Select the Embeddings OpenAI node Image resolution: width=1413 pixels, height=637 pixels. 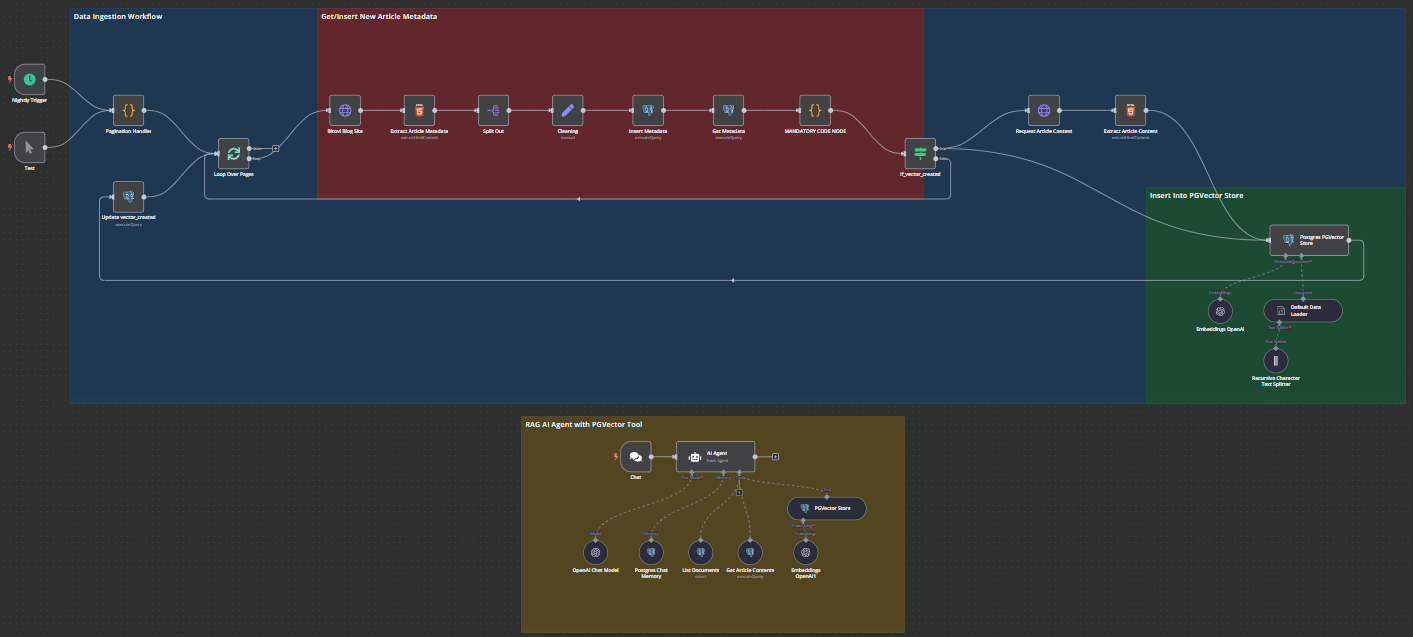pyautogui.click(x=1219, y=311)
